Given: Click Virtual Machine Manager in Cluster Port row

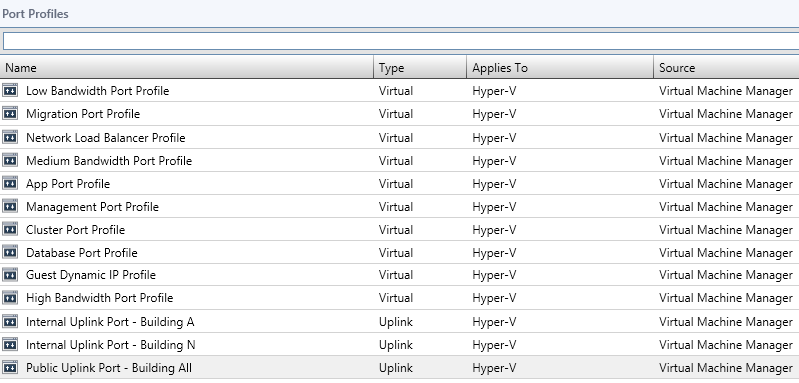Looking at the screenshot, I should [x=726, y=230].
